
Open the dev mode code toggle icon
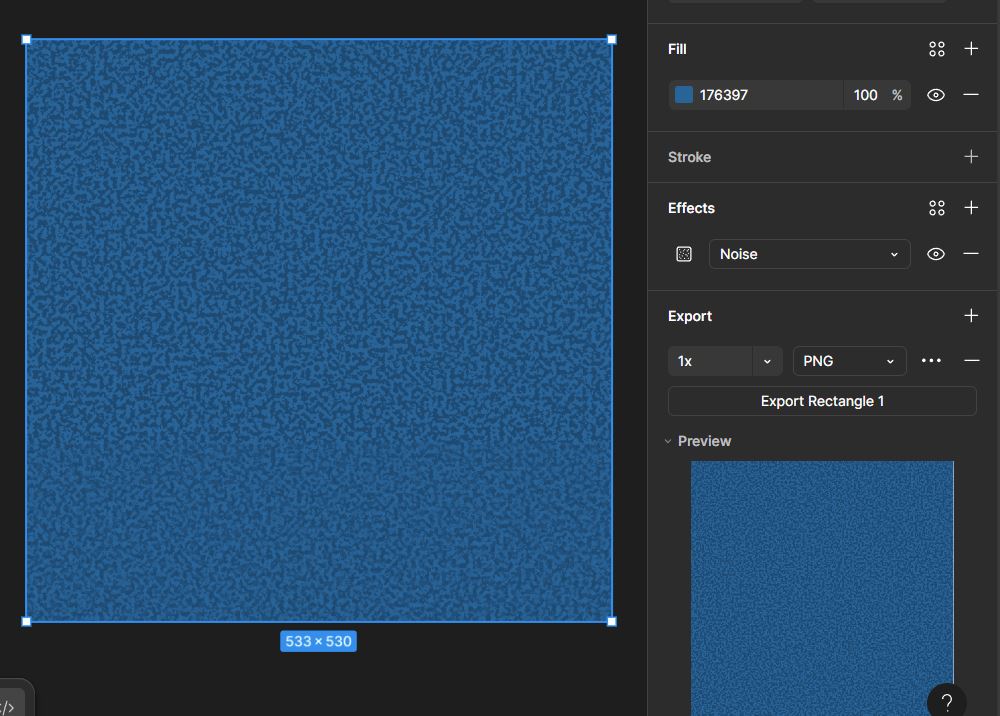[8, 706]
